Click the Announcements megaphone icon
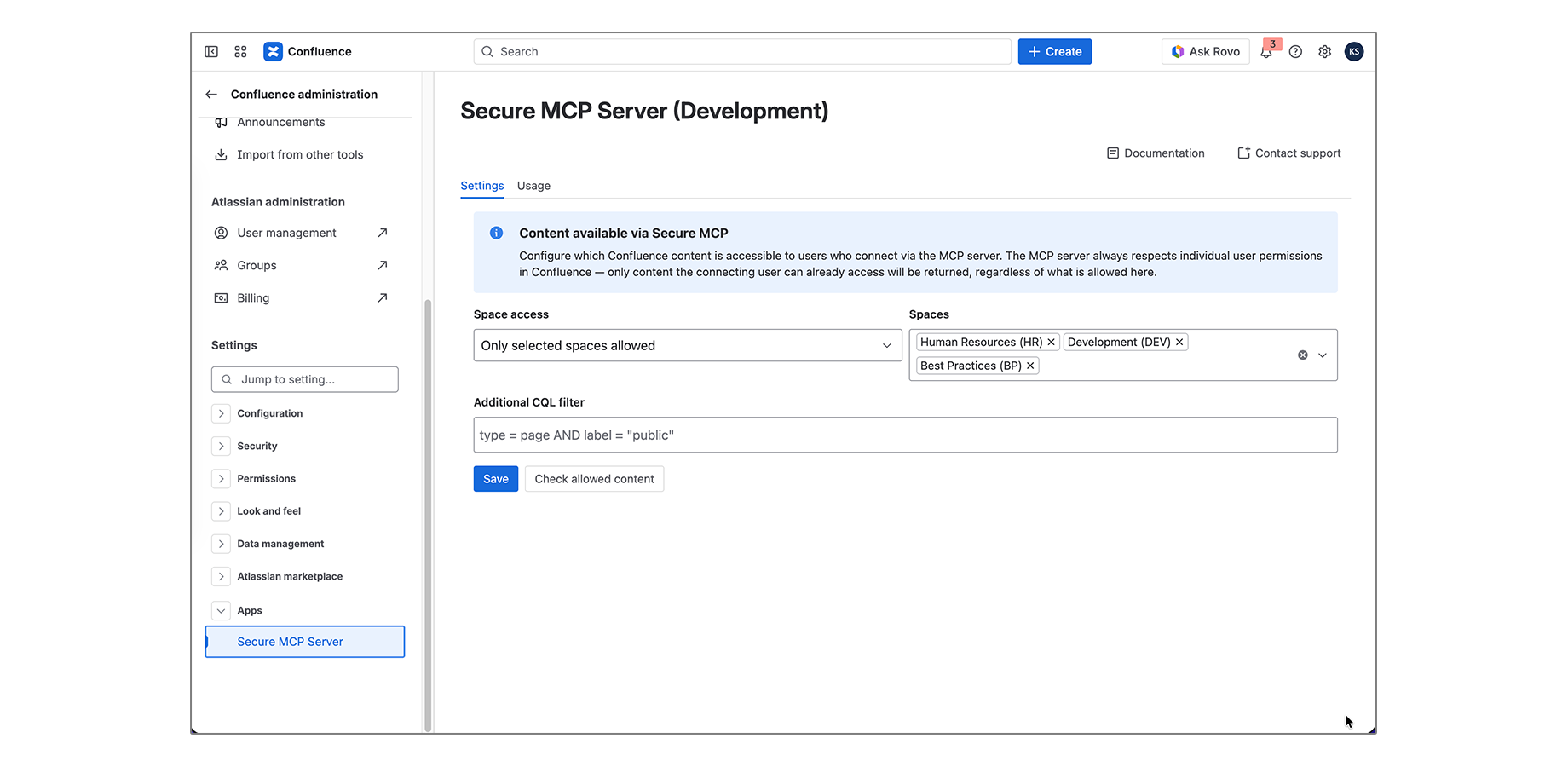The width and height of the screenshot is (1568, 767). 221,122
